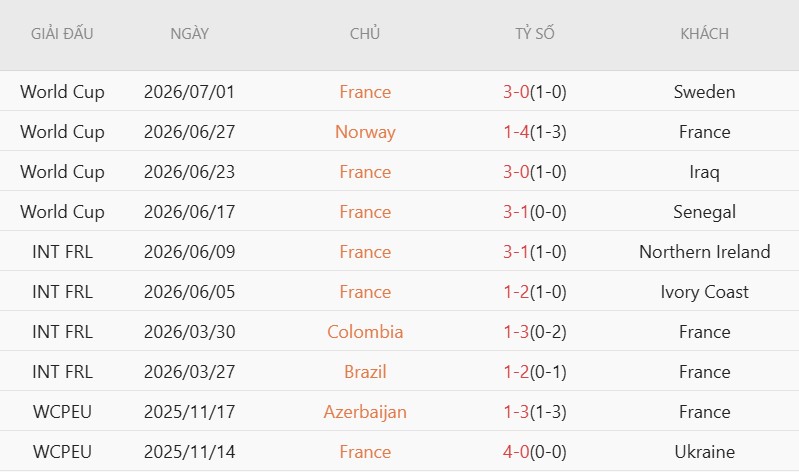
Task: Open Ukraine away team entry
Action: pyautogui.click(x=704, y=452)
